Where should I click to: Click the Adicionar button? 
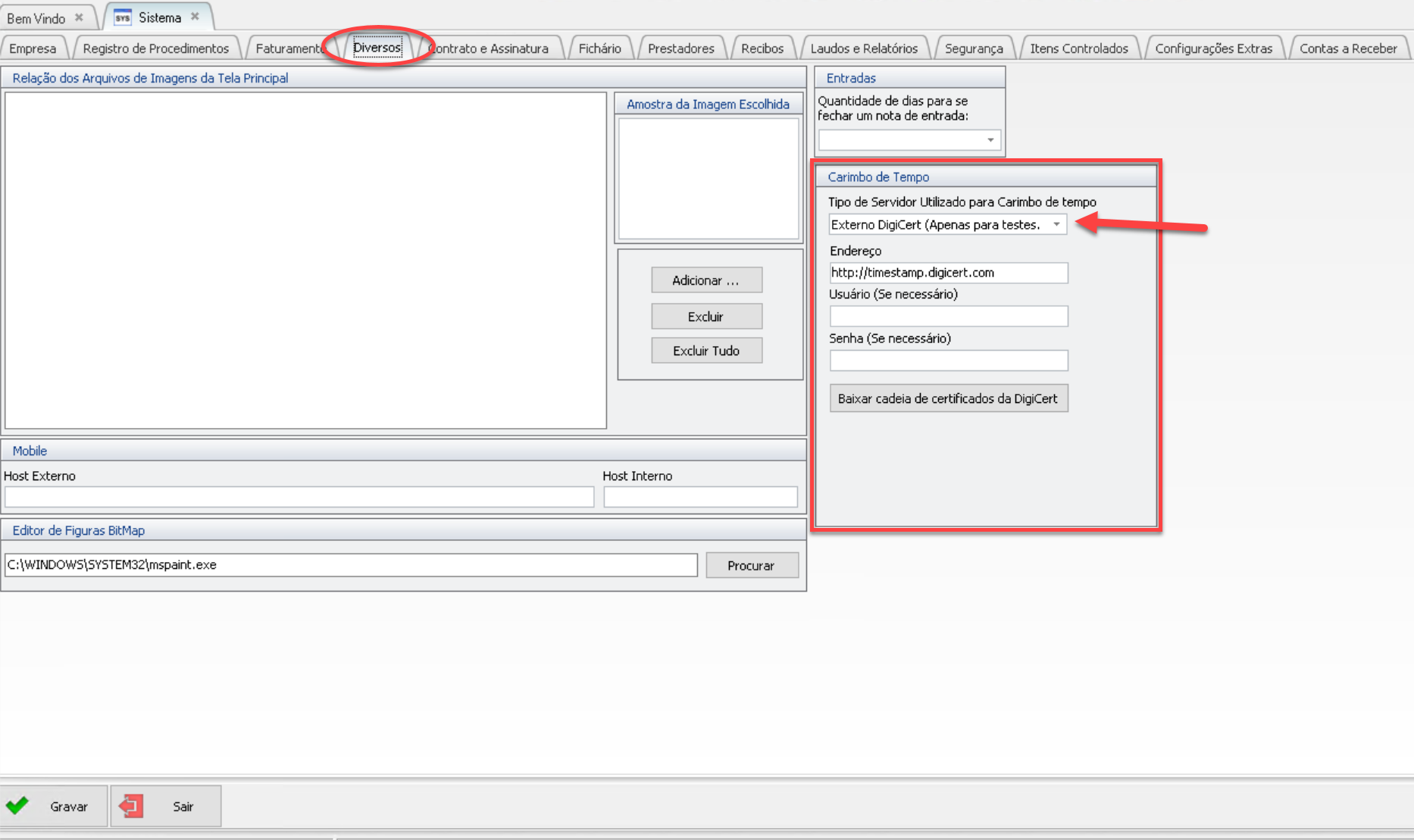[x=705, y=280]
